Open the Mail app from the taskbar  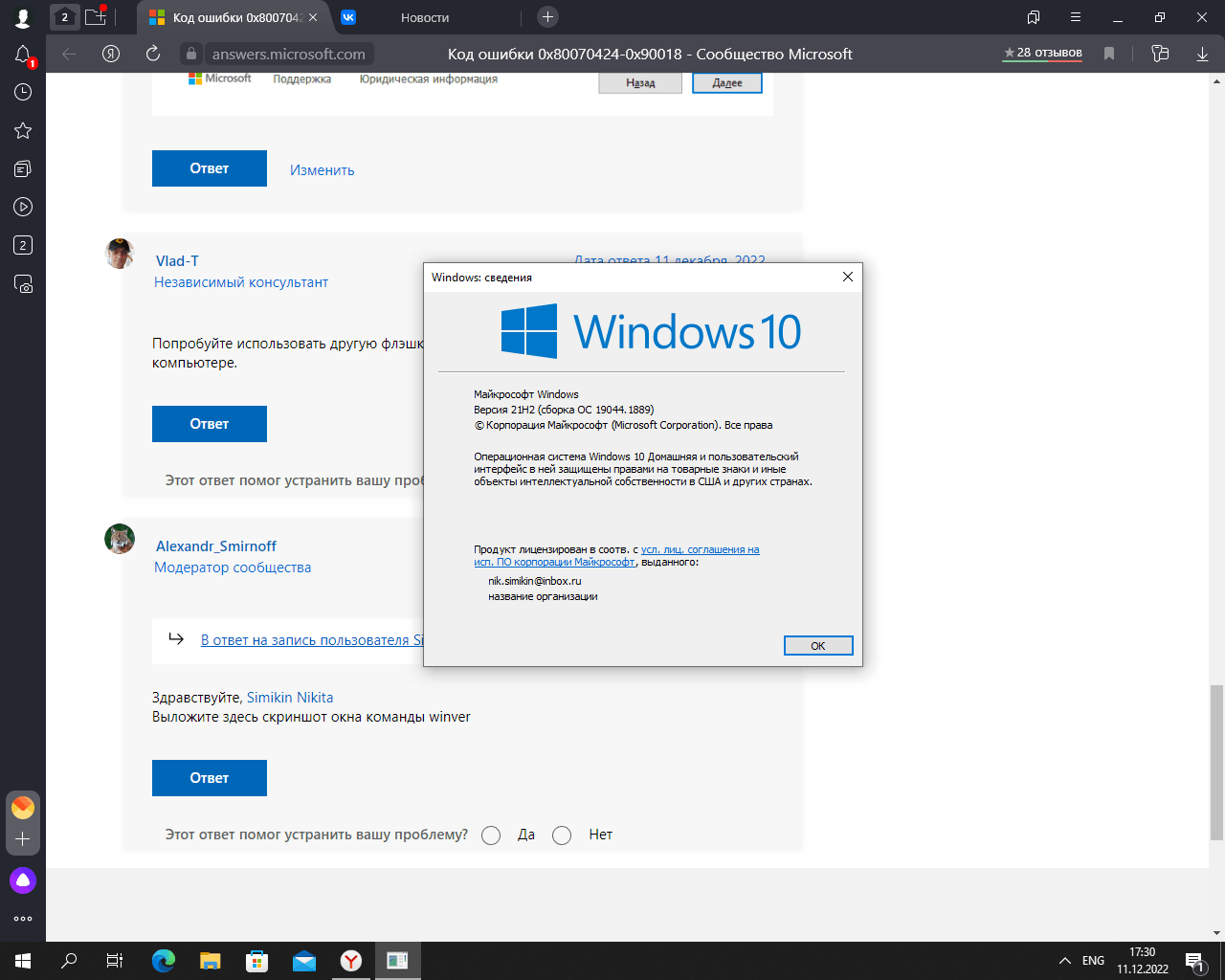point(304,961)
